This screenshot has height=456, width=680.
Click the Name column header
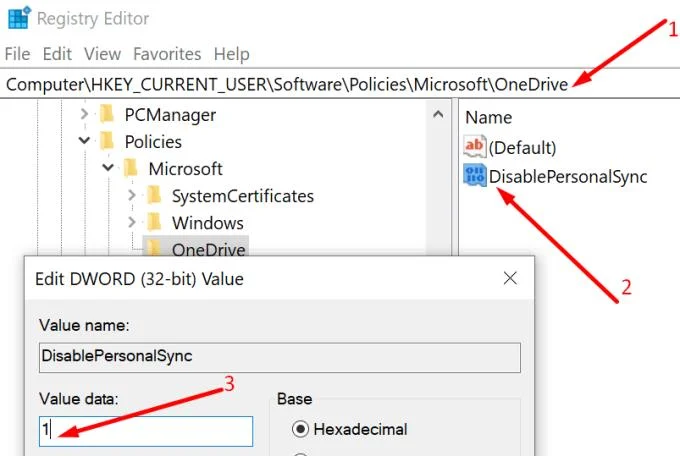pos(489,118)
